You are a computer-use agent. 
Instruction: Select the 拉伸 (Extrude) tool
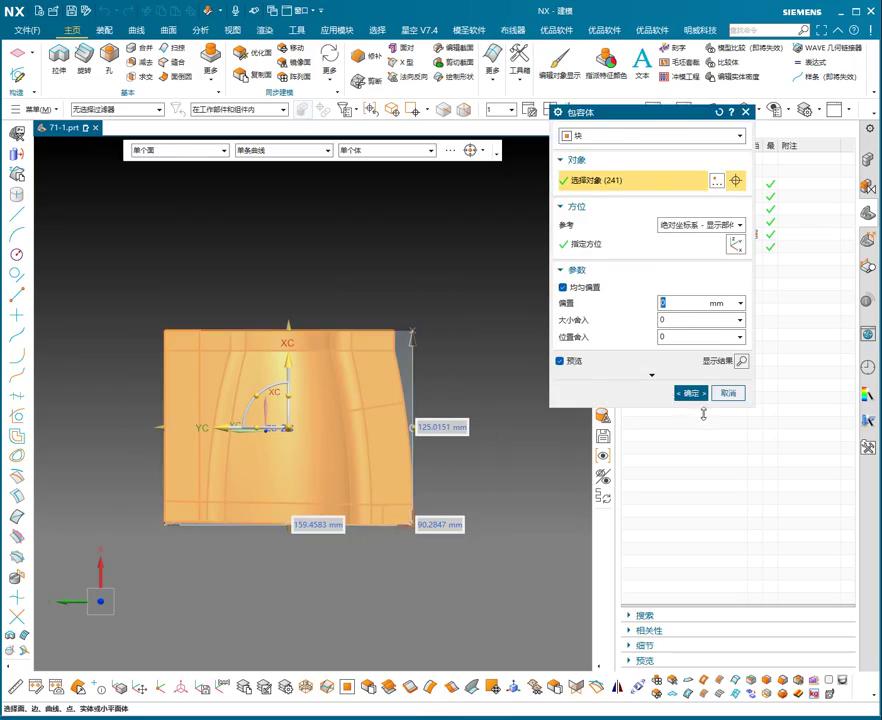(59, 57)
